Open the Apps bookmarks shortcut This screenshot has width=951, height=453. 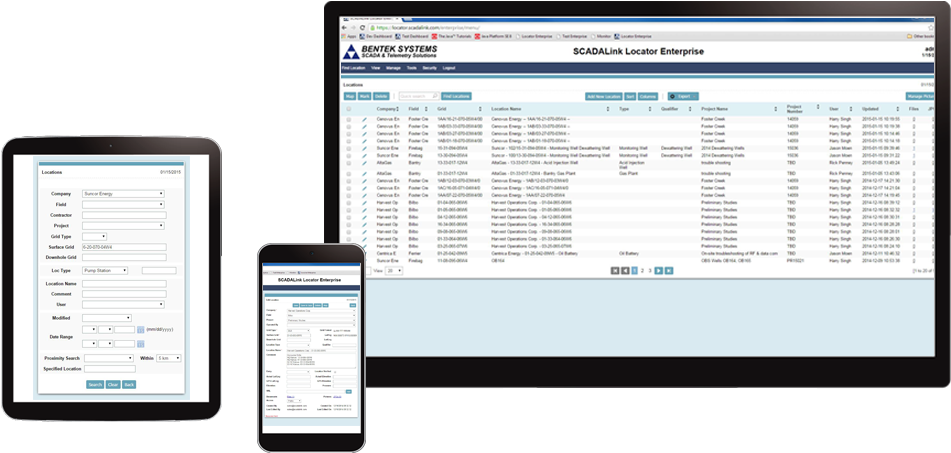pos(349,36)
